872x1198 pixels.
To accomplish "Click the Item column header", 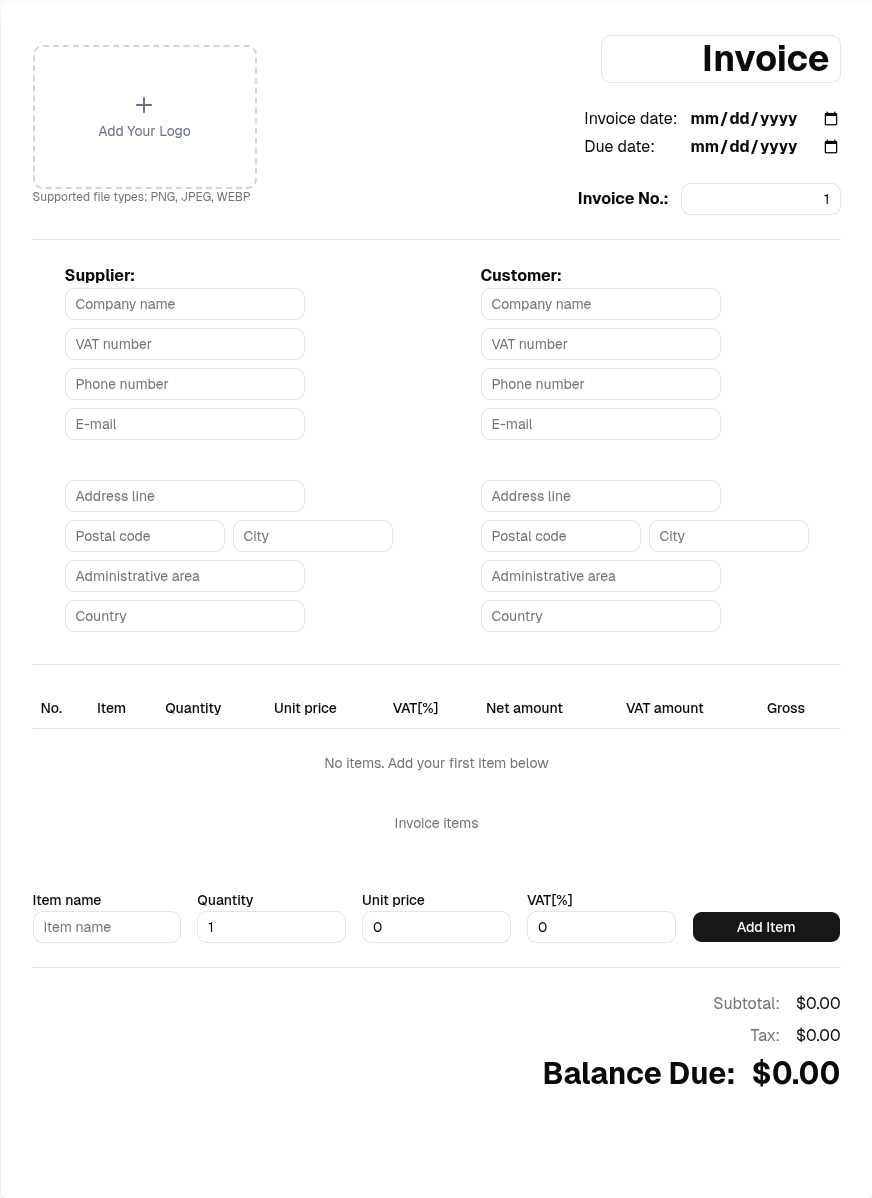I will click(x=112, y=708).
